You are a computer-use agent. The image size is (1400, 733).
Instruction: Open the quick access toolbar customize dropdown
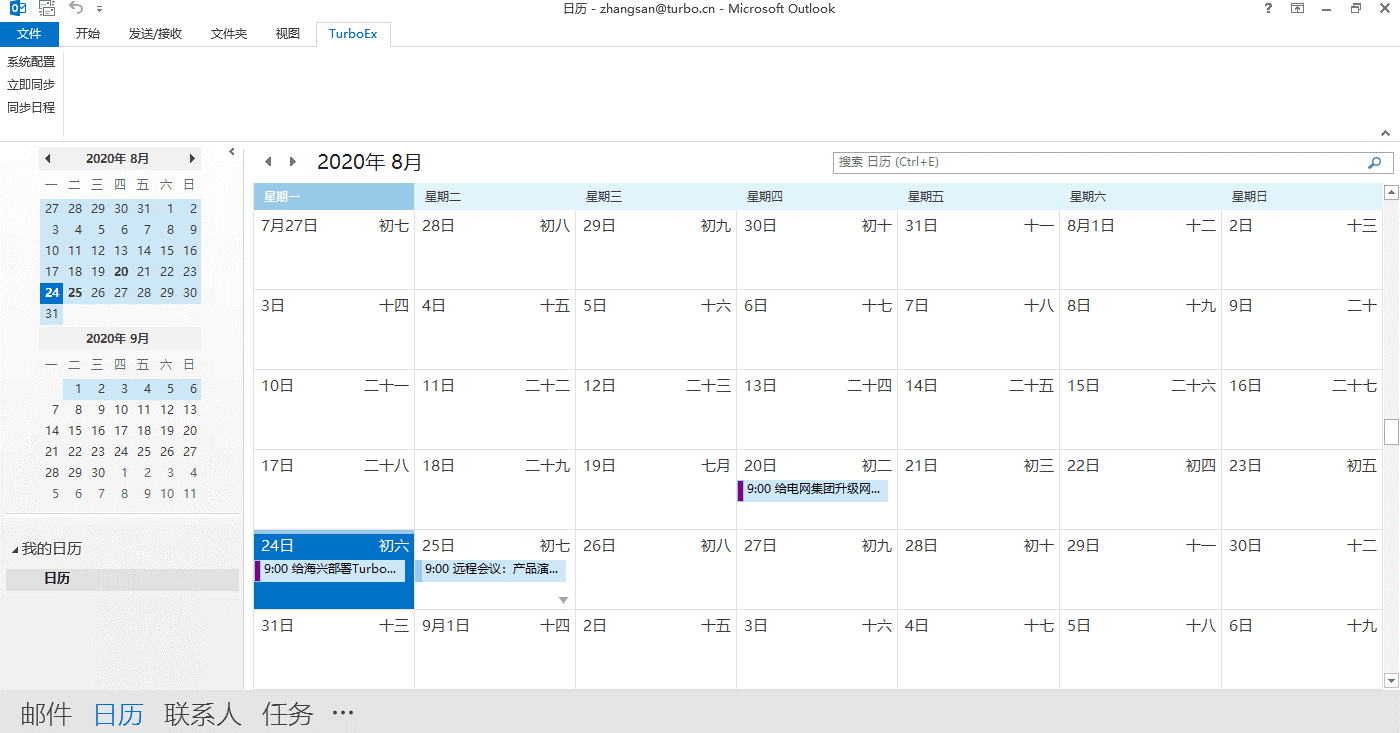point(100,9)
